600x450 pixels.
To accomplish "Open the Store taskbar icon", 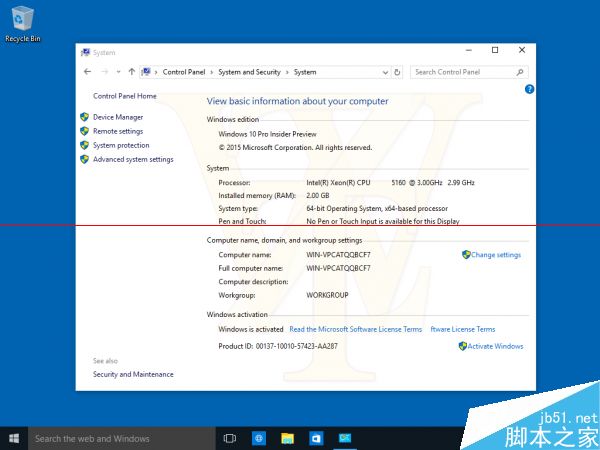I will tap(316, 439).
